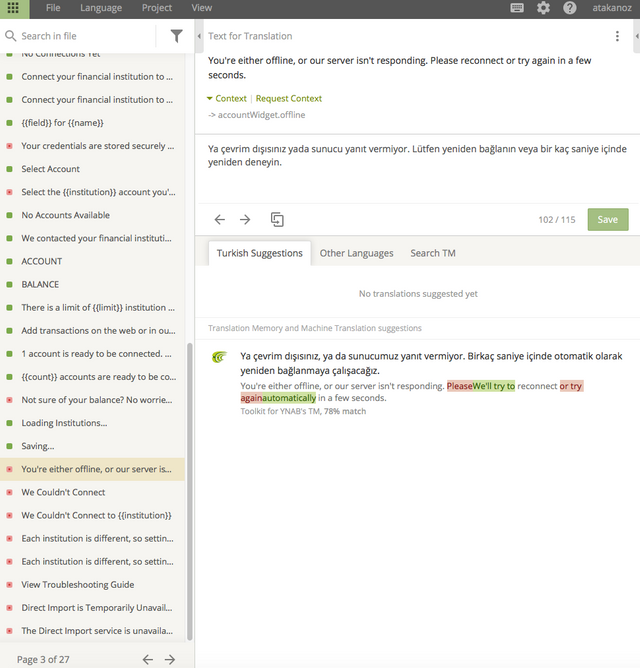Image resolution: width=640 pixels, height=668 pixels.
Task: Switch to Turkish Suggestions tab
Action: click(259, 253)
